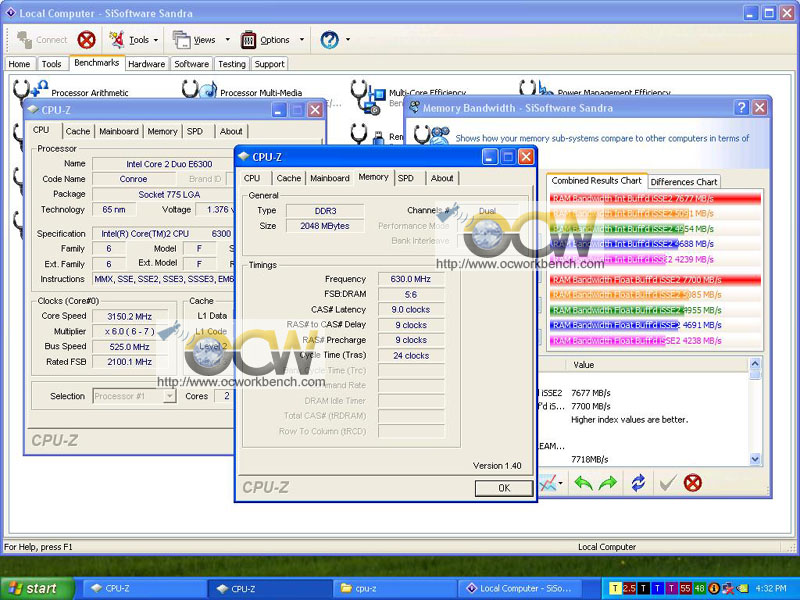Click the blue Help question mark icon
This screenshot has height=600, width=800.
coord(330,39)
